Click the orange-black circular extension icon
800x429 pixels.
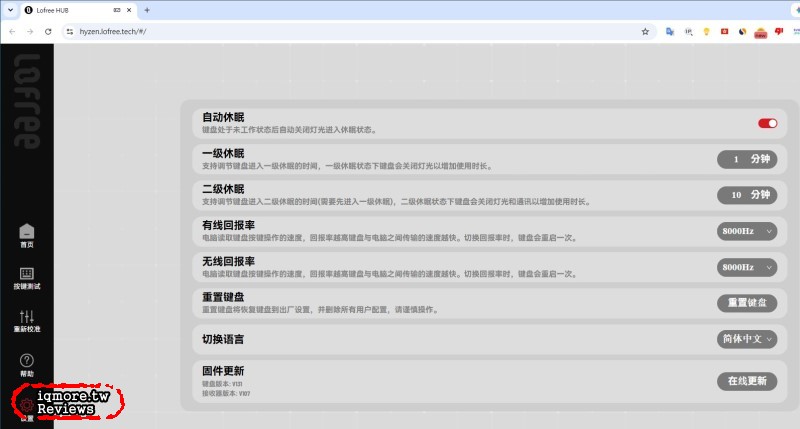[x=742, y=32]
